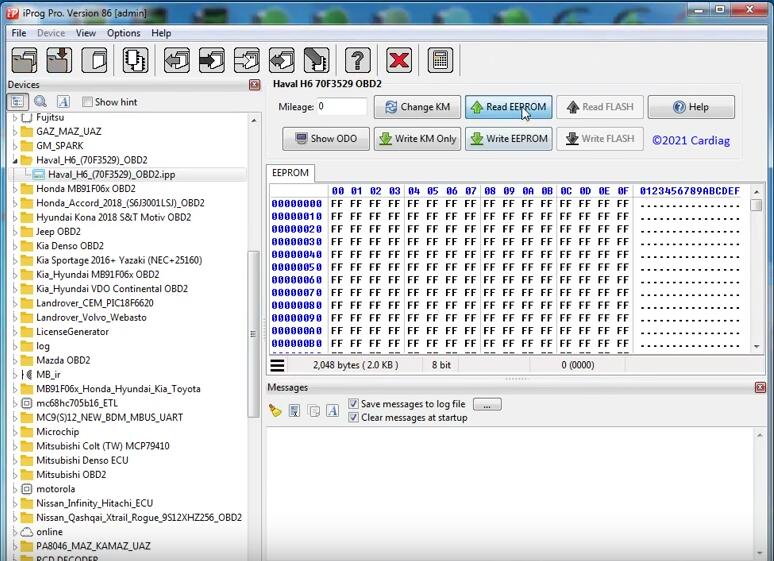The height and width of the screenshot is (561, 774).
Task: Click ©2021 Cardiag link
Action: click(691, 141)
